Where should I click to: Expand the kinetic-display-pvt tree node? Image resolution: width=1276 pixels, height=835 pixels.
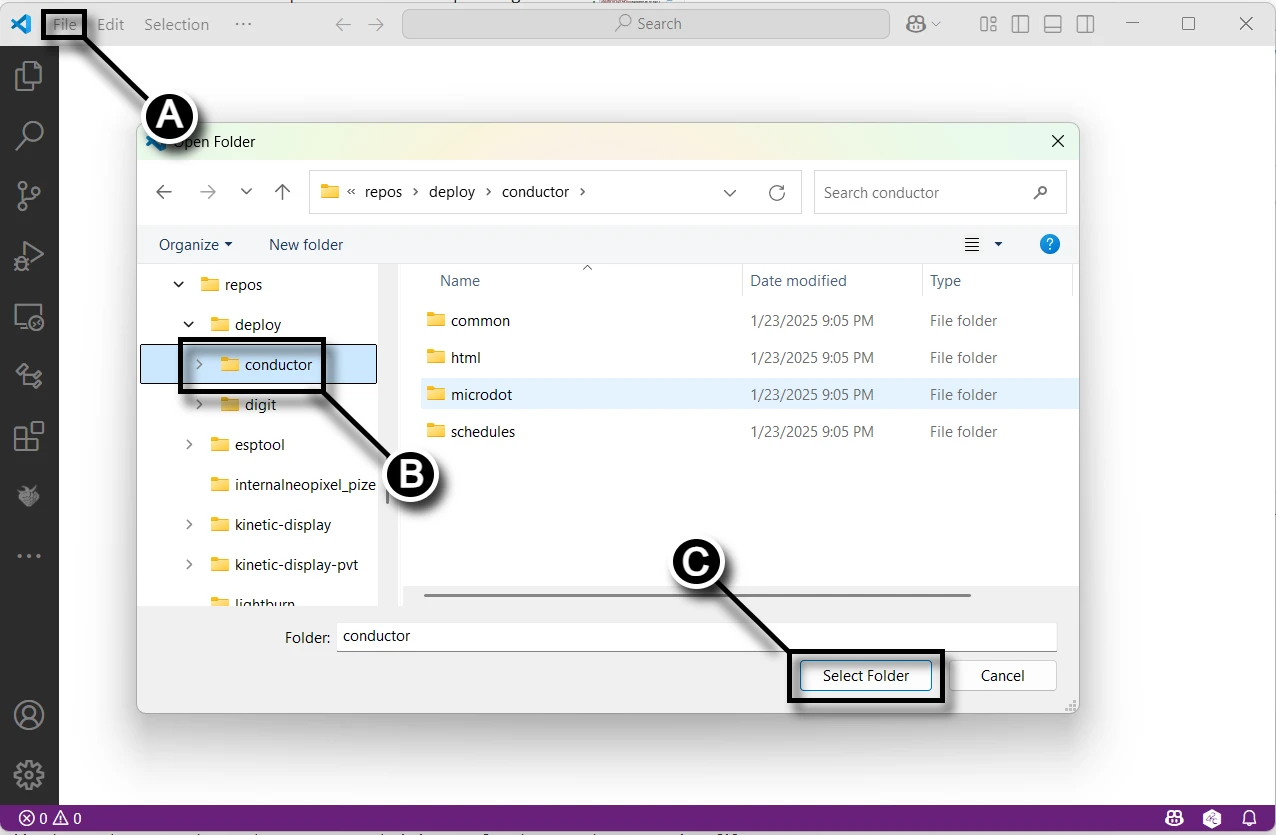point(189,565)
